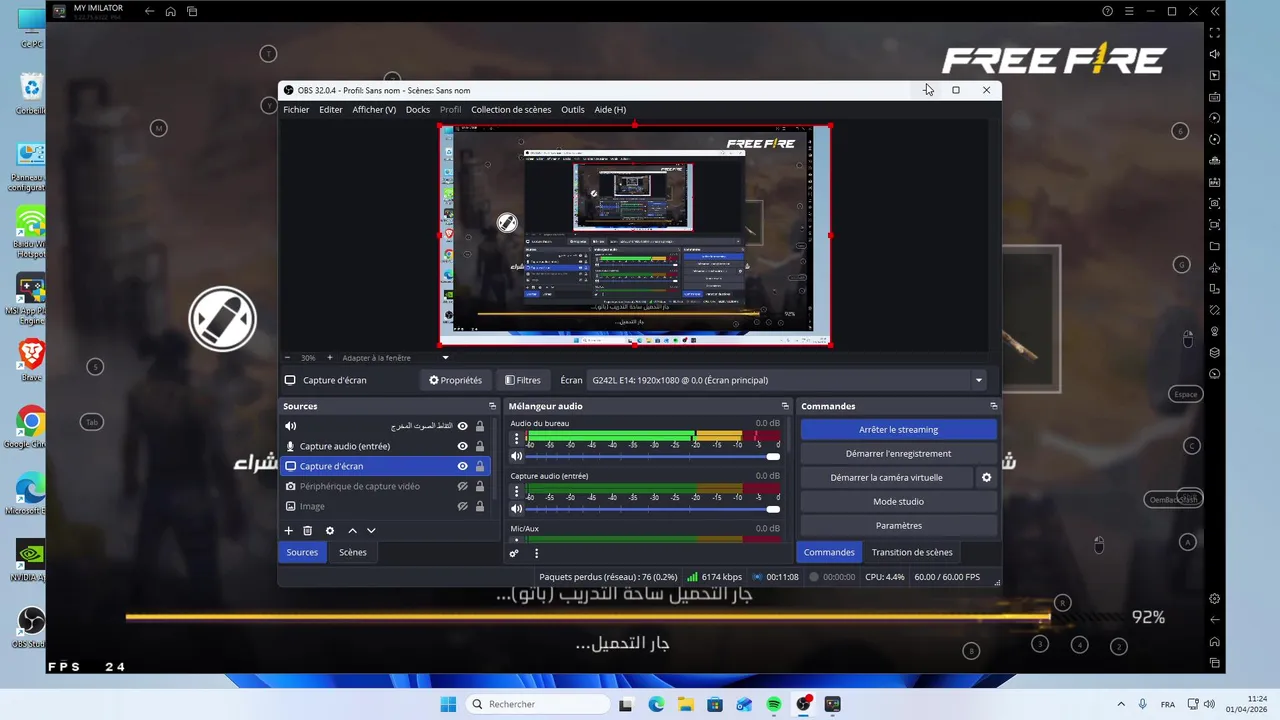Click emulator fullscreen icon in sidebar
The height and width of the screenshot is (720, 1280).
1215,33
